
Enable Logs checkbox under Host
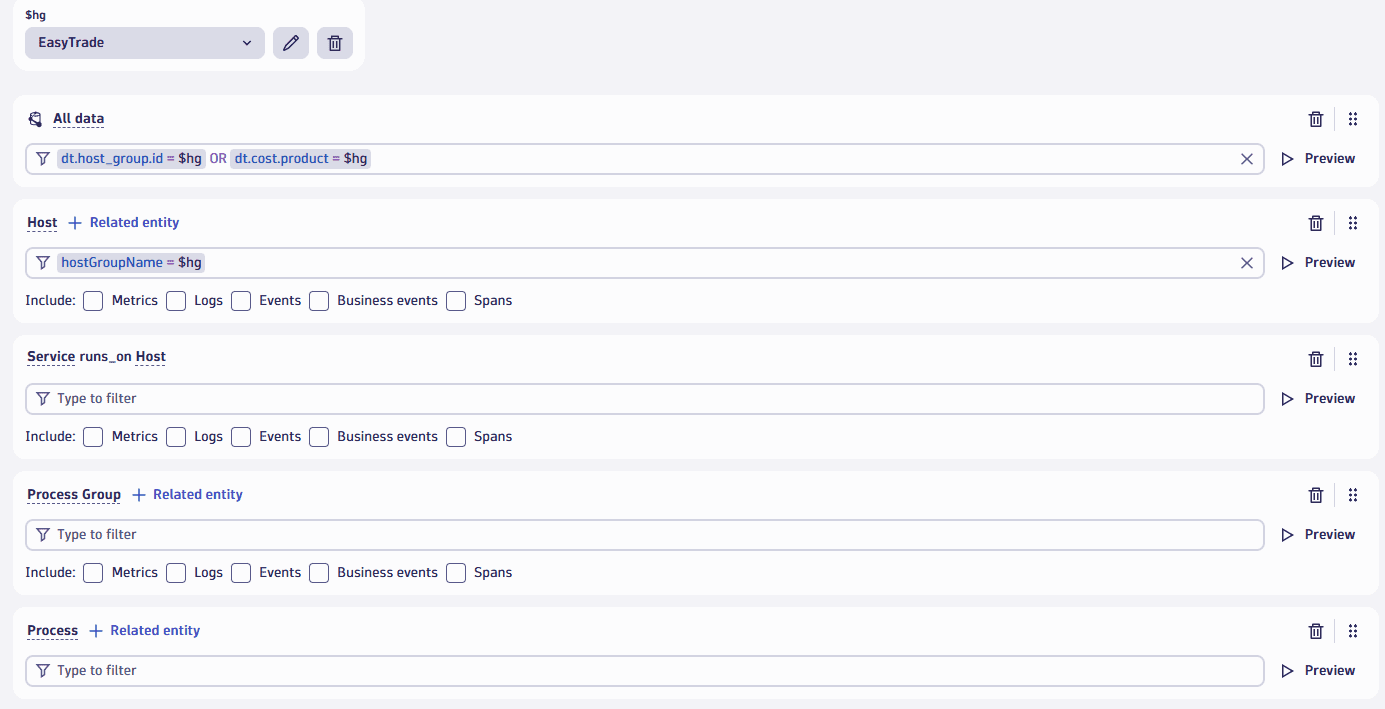(176, 301)
